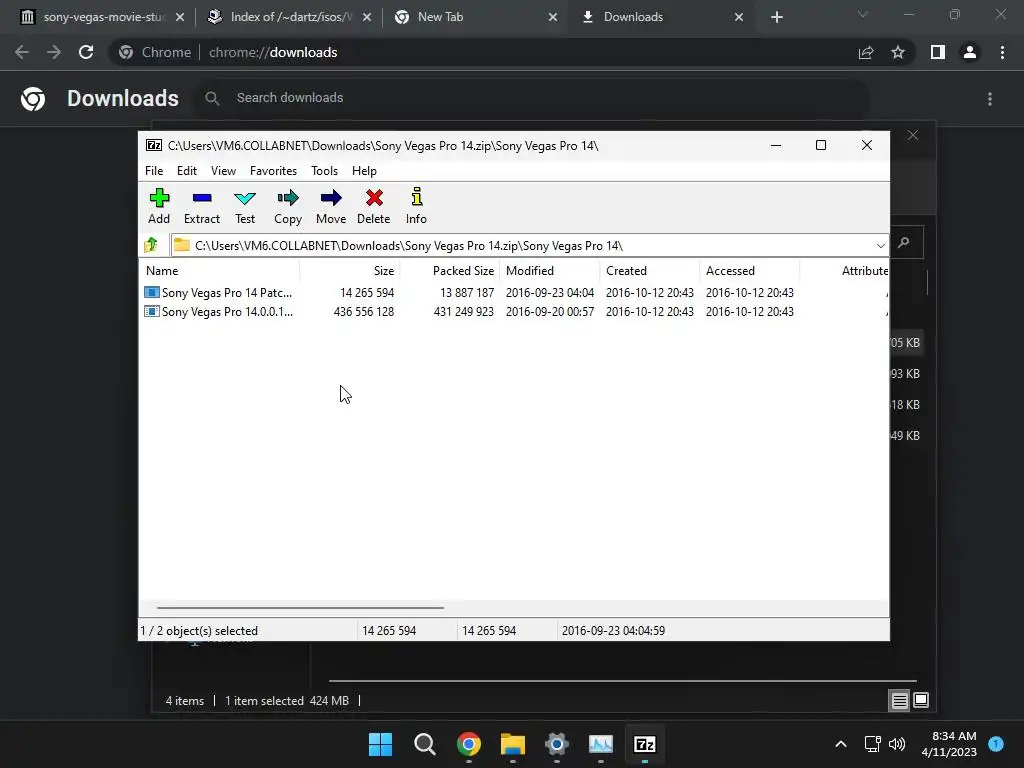Sort by Packed Size column header
The width and height of the screenshot is (1024, 768).
(x=450, y=270)
